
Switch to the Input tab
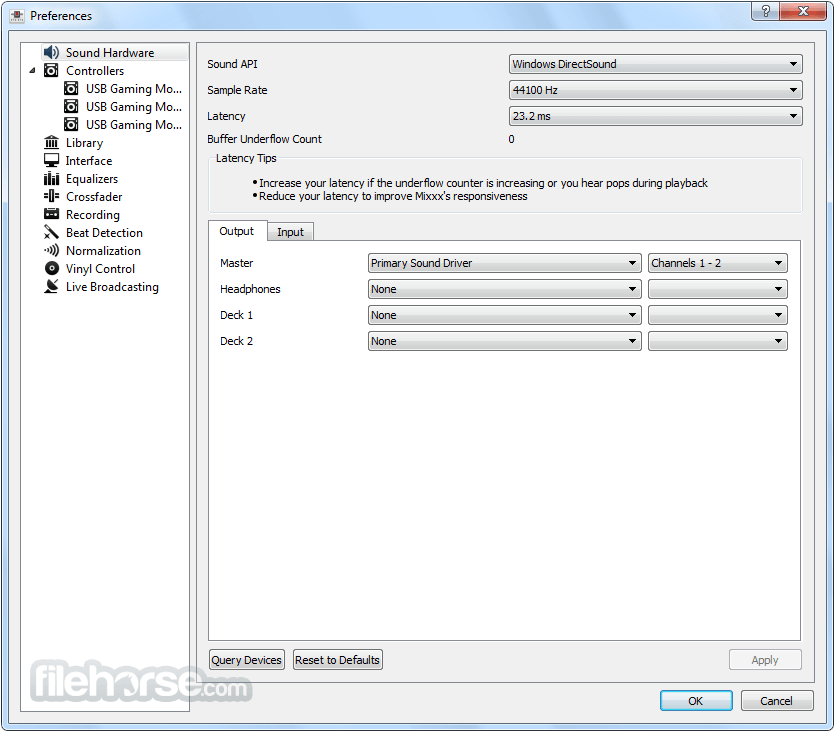(x=290, y=232)
